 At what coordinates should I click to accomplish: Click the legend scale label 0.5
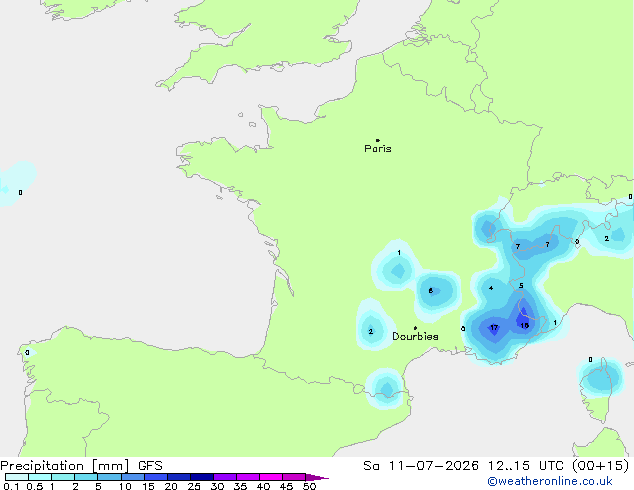pyautogui.click(x=35, y=486)
